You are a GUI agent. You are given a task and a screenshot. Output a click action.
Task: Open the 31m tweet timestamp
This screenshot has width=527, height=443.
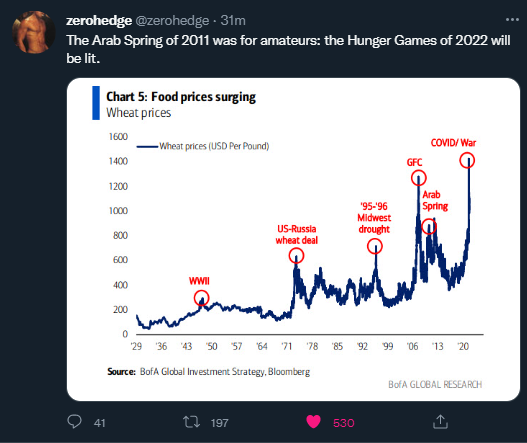(x=233, y=21)
